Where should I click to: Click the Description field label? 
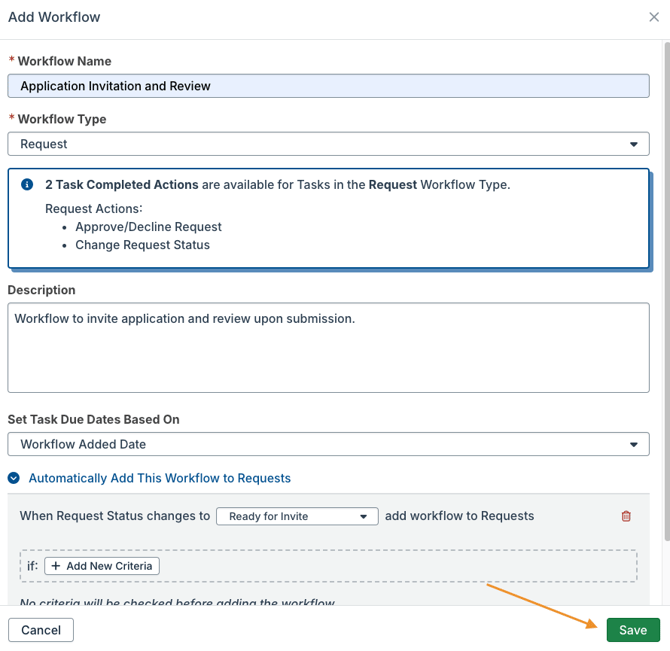coord(42,290)
